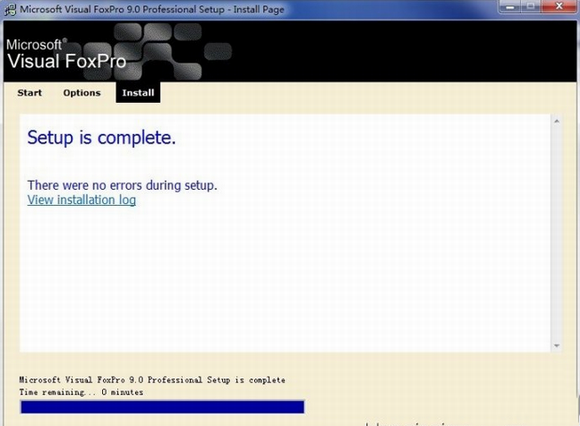Click the blue installation progress bar

tap(162, 407)
